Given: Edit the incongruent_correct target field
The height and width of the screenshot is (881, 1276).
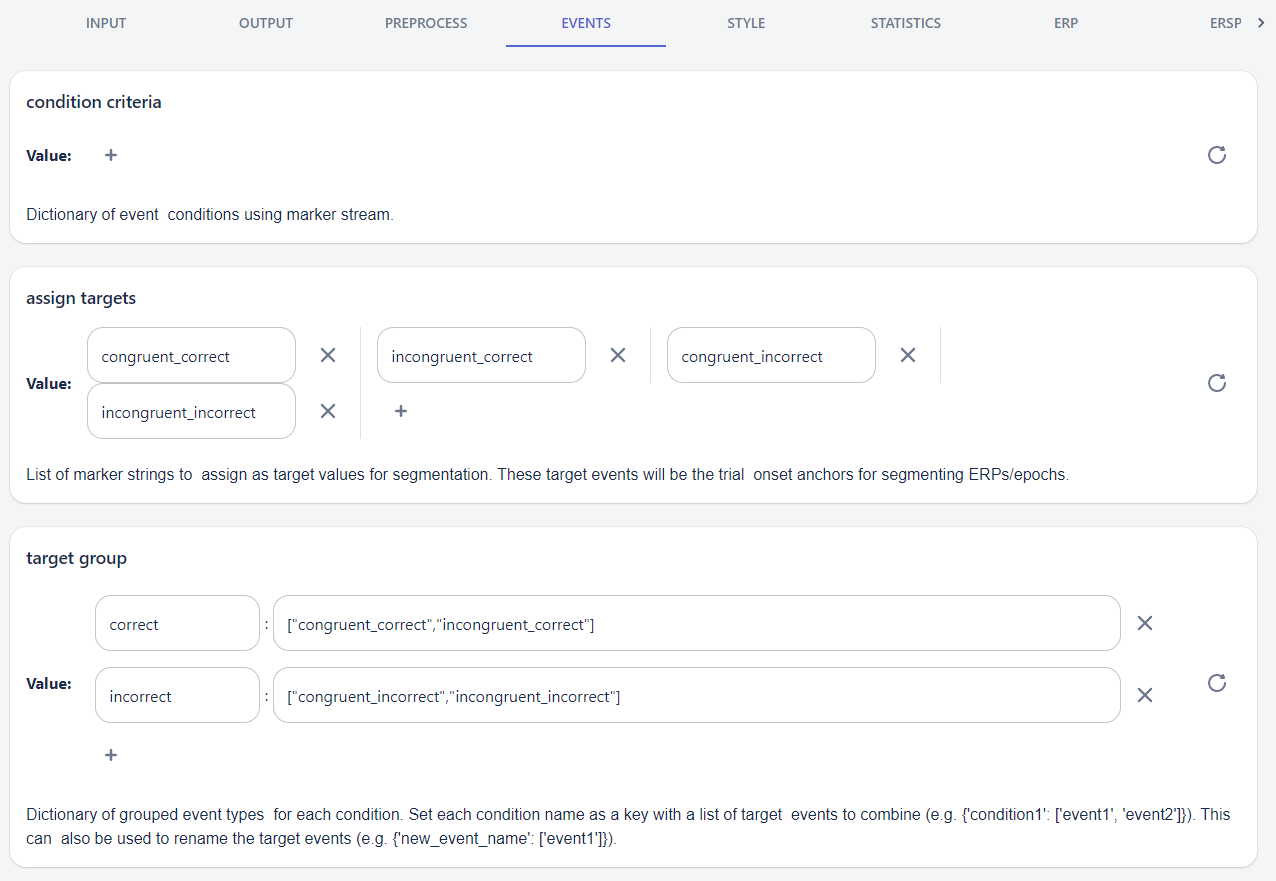Looking at the screenshot, I should coord(481,355).
